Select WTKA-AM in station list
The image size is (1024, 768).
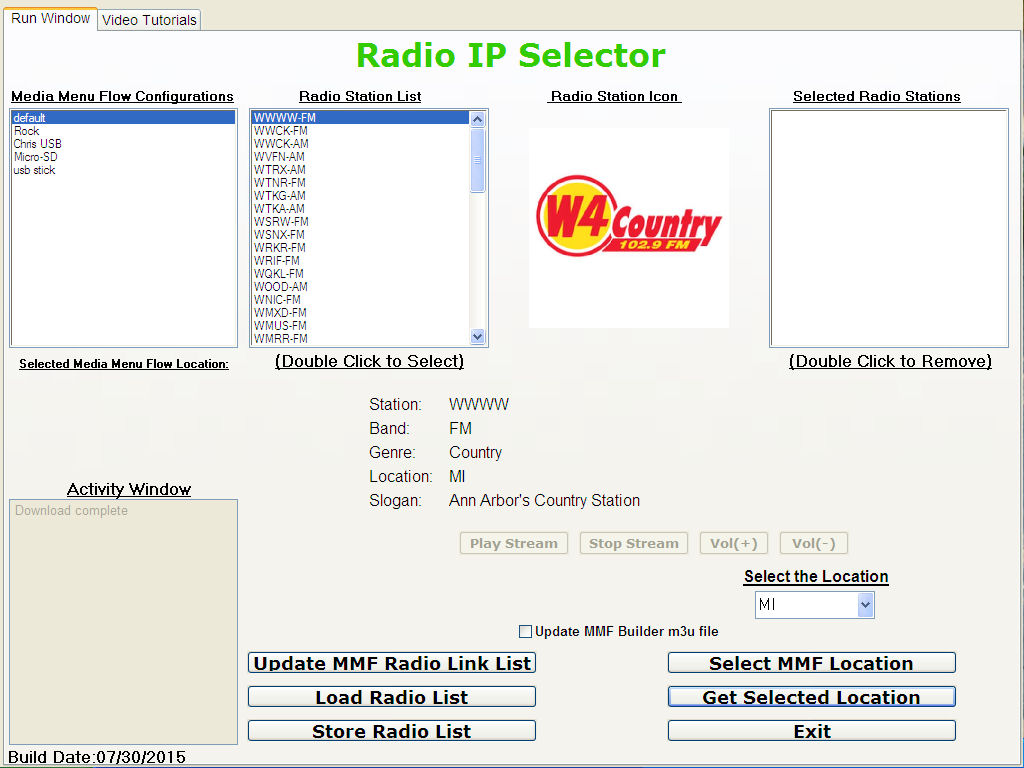(x=360, y=209)
